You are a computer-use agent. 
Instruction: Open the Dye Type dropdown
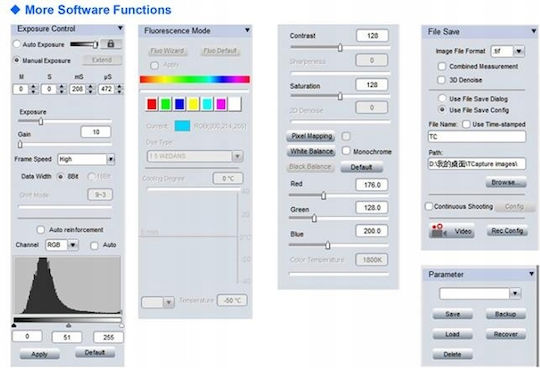click(237, 157)
